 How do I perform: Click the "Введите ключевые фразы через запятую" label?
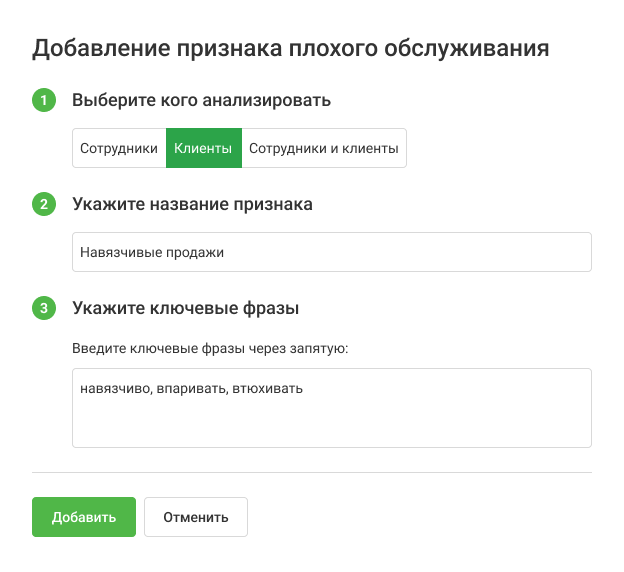(x=209, y=349)
